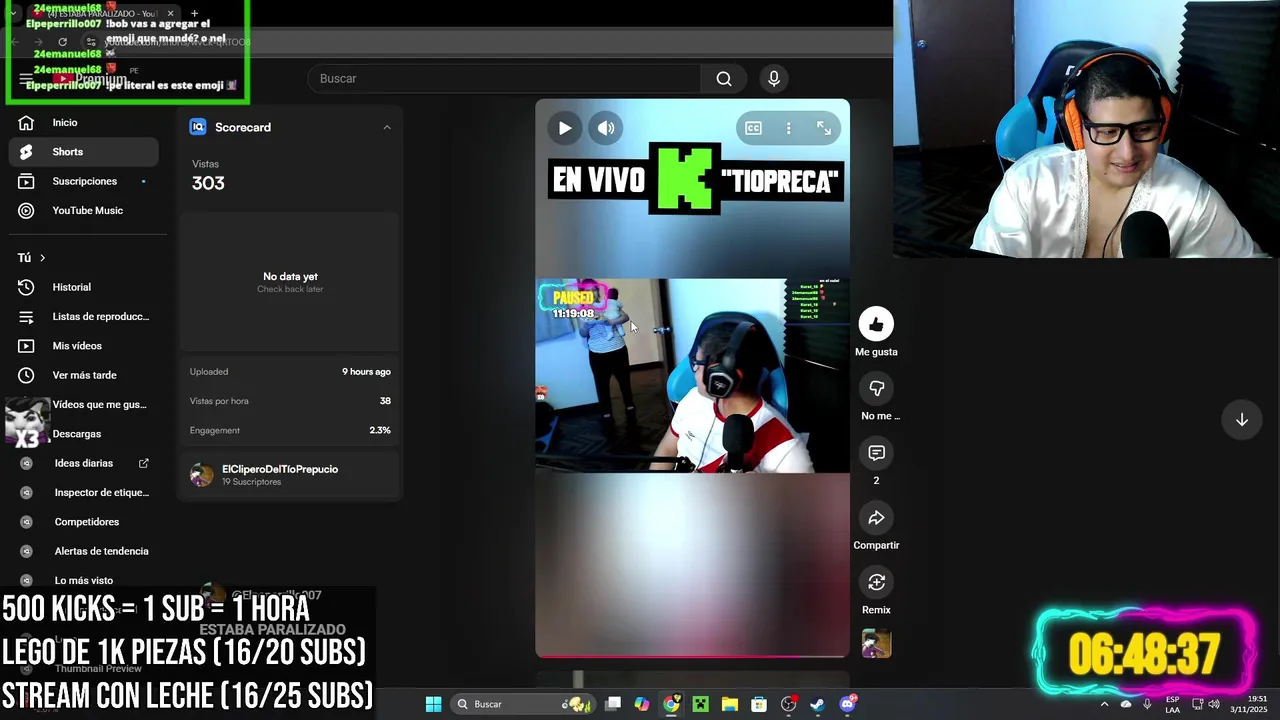Open the sound source thumbnail below Remix
The width and height of the screenshot is (1280, 720).
click(x=876, y=643)
